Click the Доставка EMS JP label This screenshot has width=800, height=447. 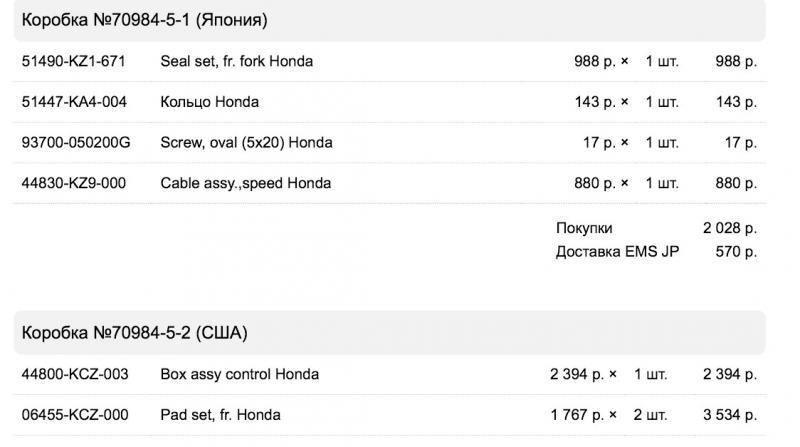tap(617, 252)
